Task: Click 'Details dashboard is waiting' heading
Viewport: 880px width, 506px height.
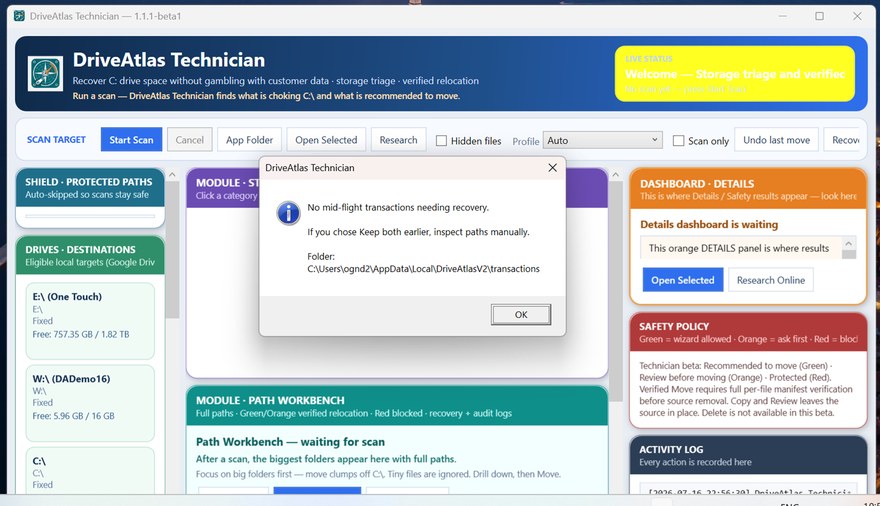Action: (x=709, y=224)
